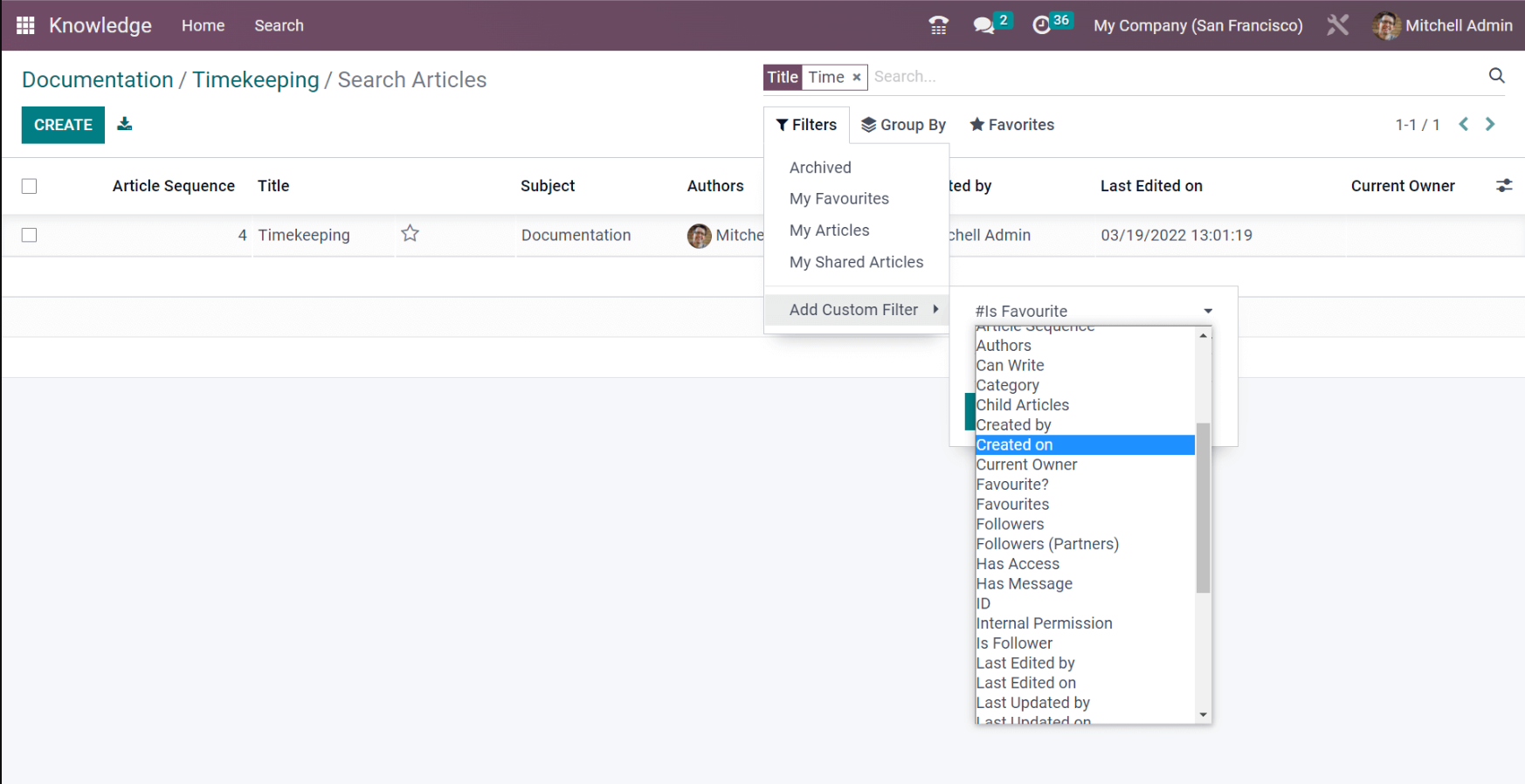Click the VoIP phone icon
The height and width of the screenshot is (784, 1525).
coord(939,25)
